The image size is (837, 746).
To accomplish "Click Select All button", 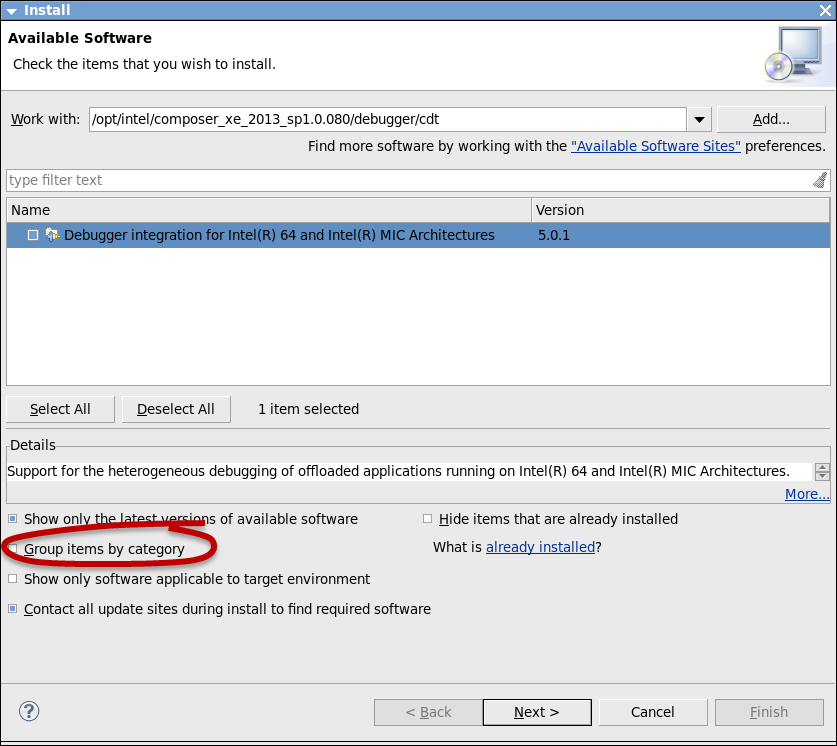I will click(x=60, y=409).
